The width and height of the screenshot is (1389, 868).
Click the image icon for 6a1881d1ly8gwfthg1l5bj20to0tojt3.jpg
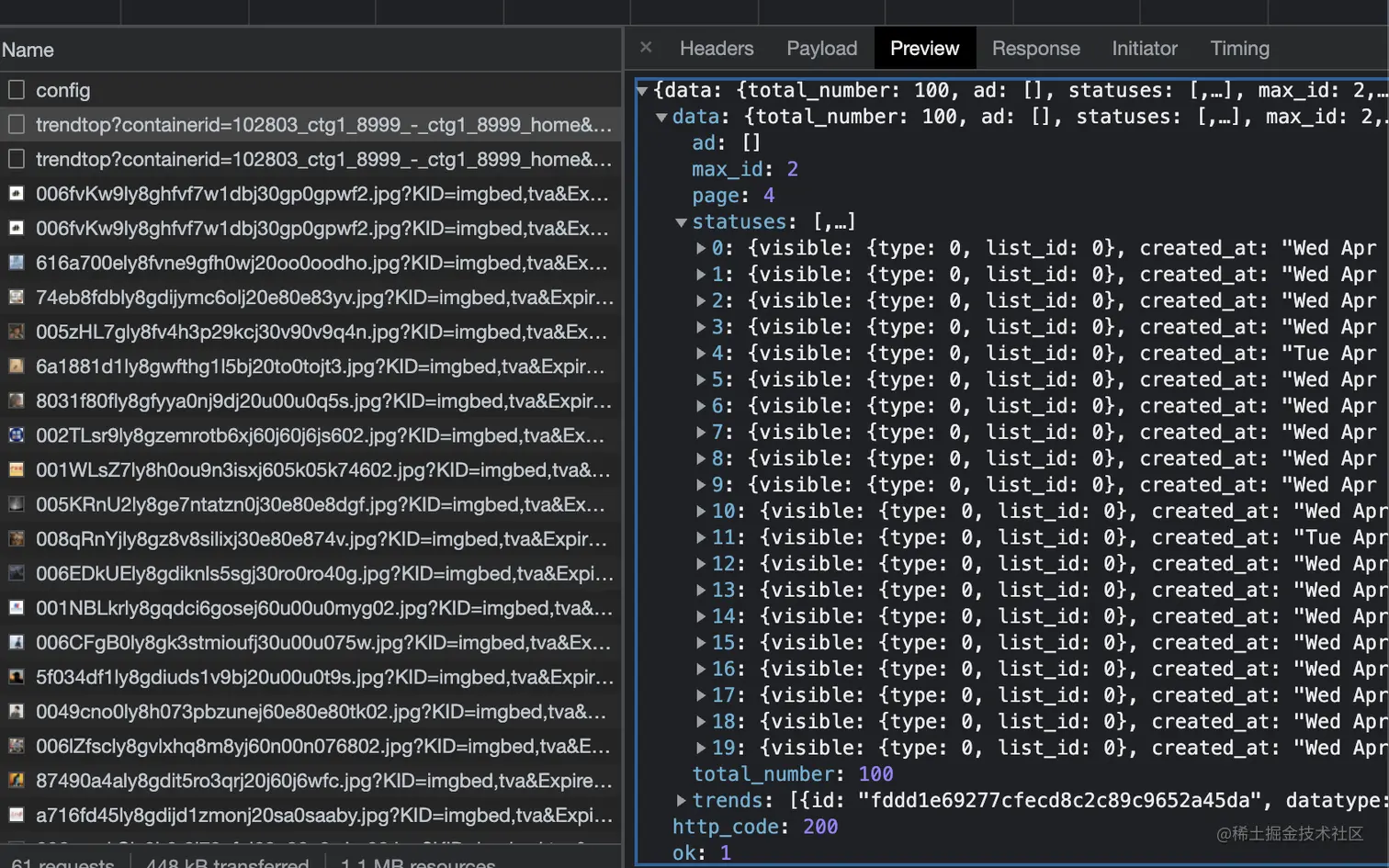[x=17, y=366]
